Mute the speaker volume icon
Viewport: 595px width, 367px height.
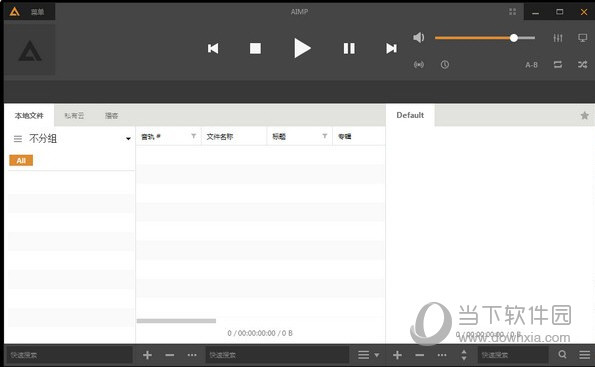(419, 38)
